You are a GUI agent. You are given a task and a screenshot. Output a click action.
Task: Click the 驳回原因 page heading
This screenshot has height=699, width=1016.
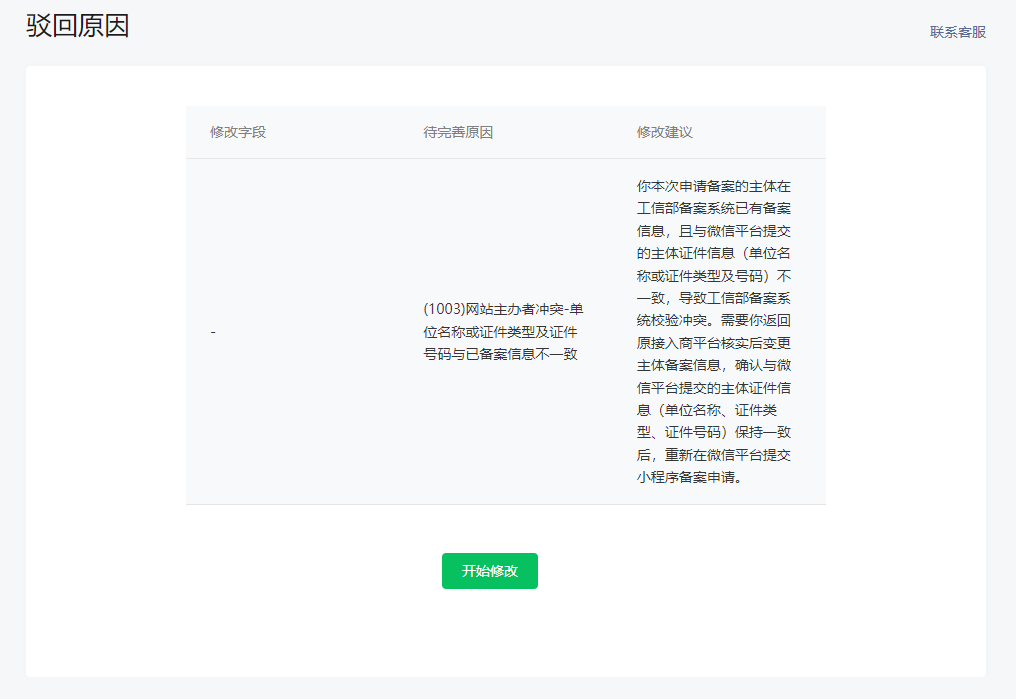[x=78, y=26]
